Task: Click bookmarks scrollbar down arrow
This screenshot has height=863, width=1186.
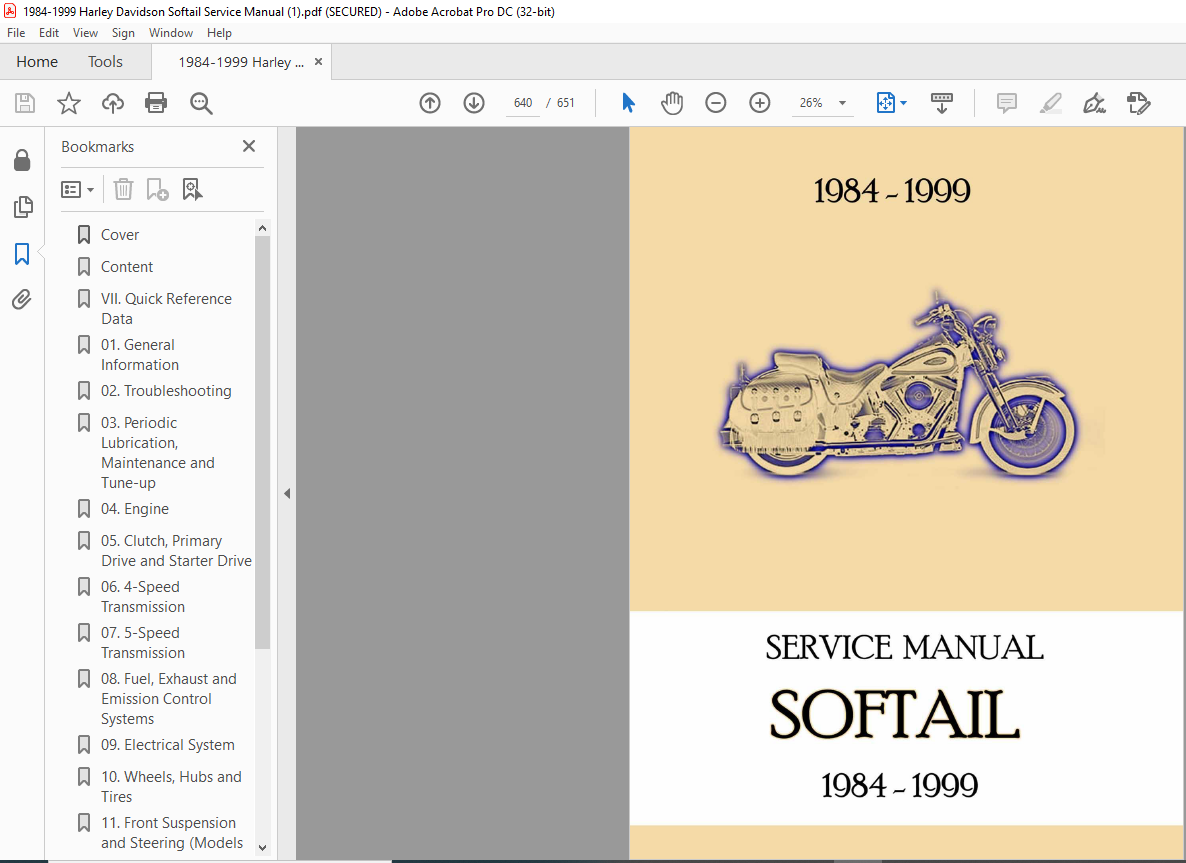Action: pyautogui.click(x=262, y=848)
